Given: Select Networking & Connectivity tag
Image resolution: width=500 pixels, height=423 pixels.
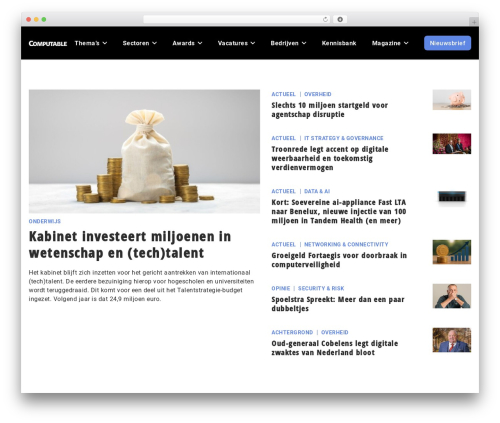Looking at the screenshot, I should 346,245.
